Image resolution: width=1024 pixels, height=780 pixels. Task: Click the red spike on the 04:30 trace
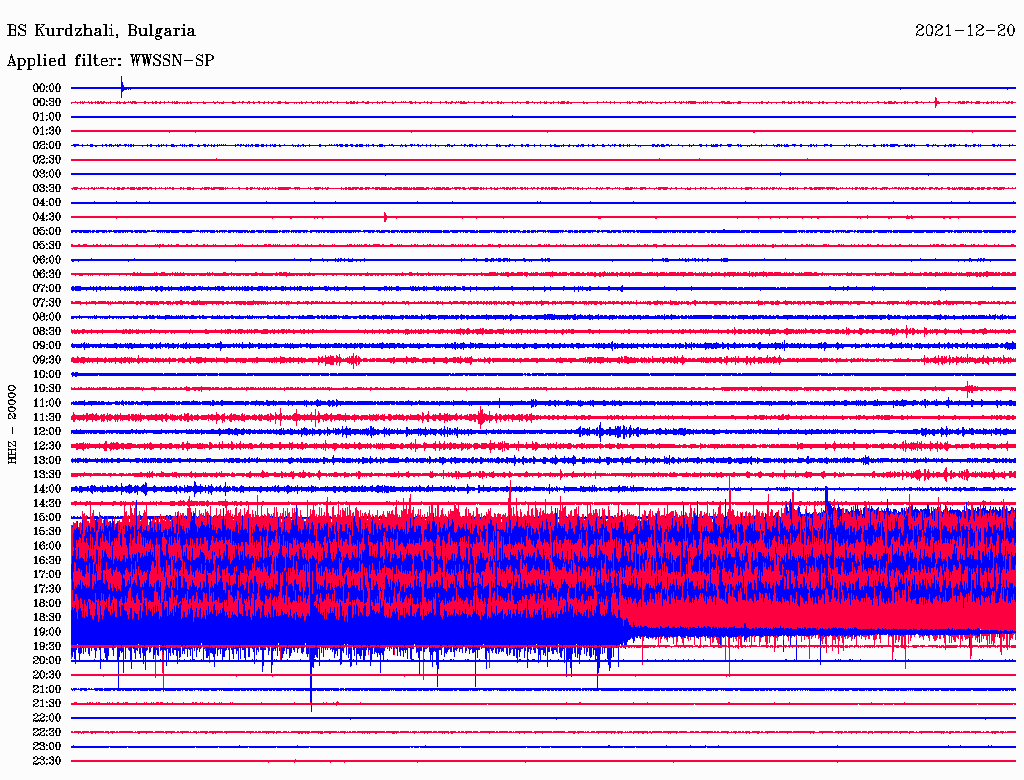385,217
